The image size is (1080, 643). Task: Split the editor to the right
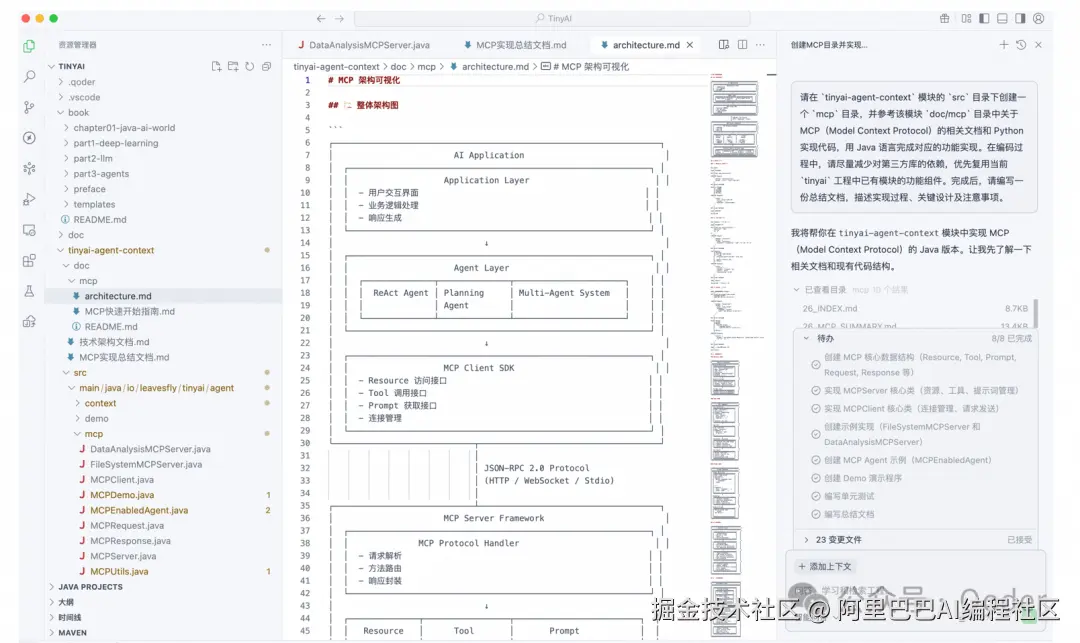(742, 45)
